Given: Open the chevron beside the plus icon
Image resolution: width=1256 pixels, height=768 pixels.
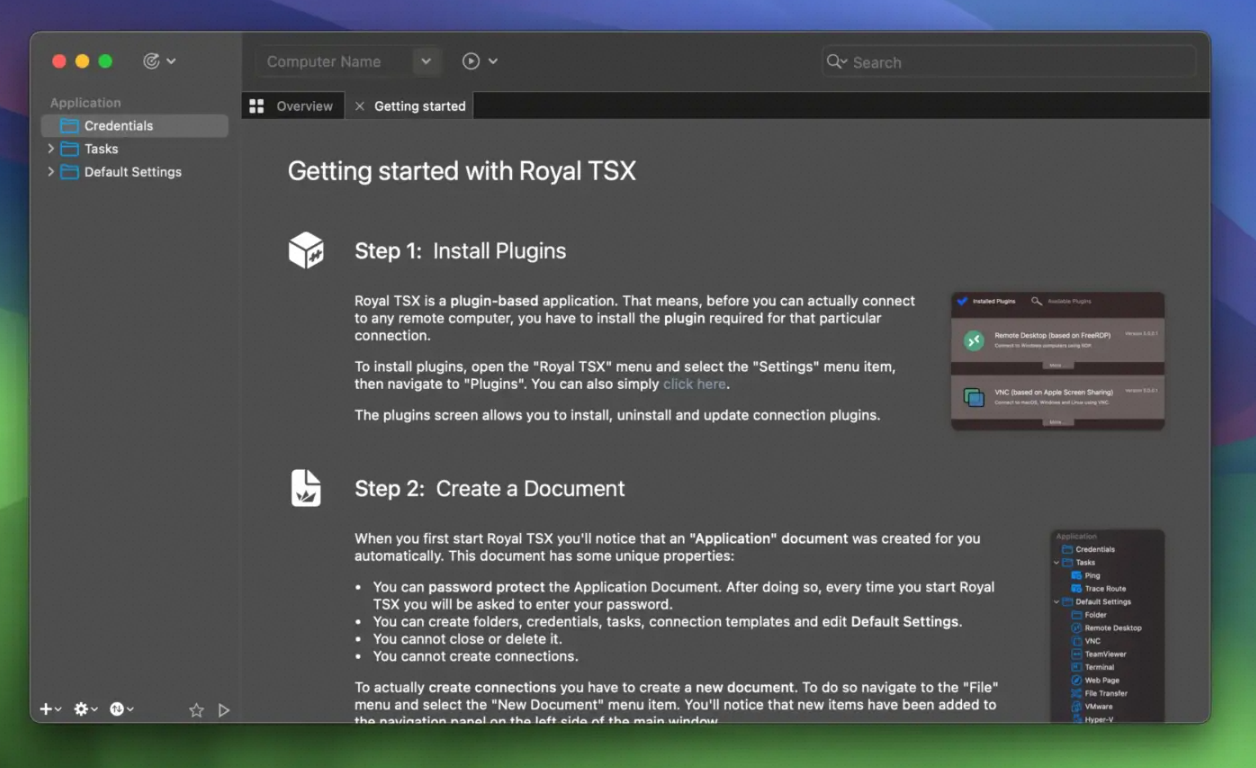Looking at the screenshot, I should point(58,710).
